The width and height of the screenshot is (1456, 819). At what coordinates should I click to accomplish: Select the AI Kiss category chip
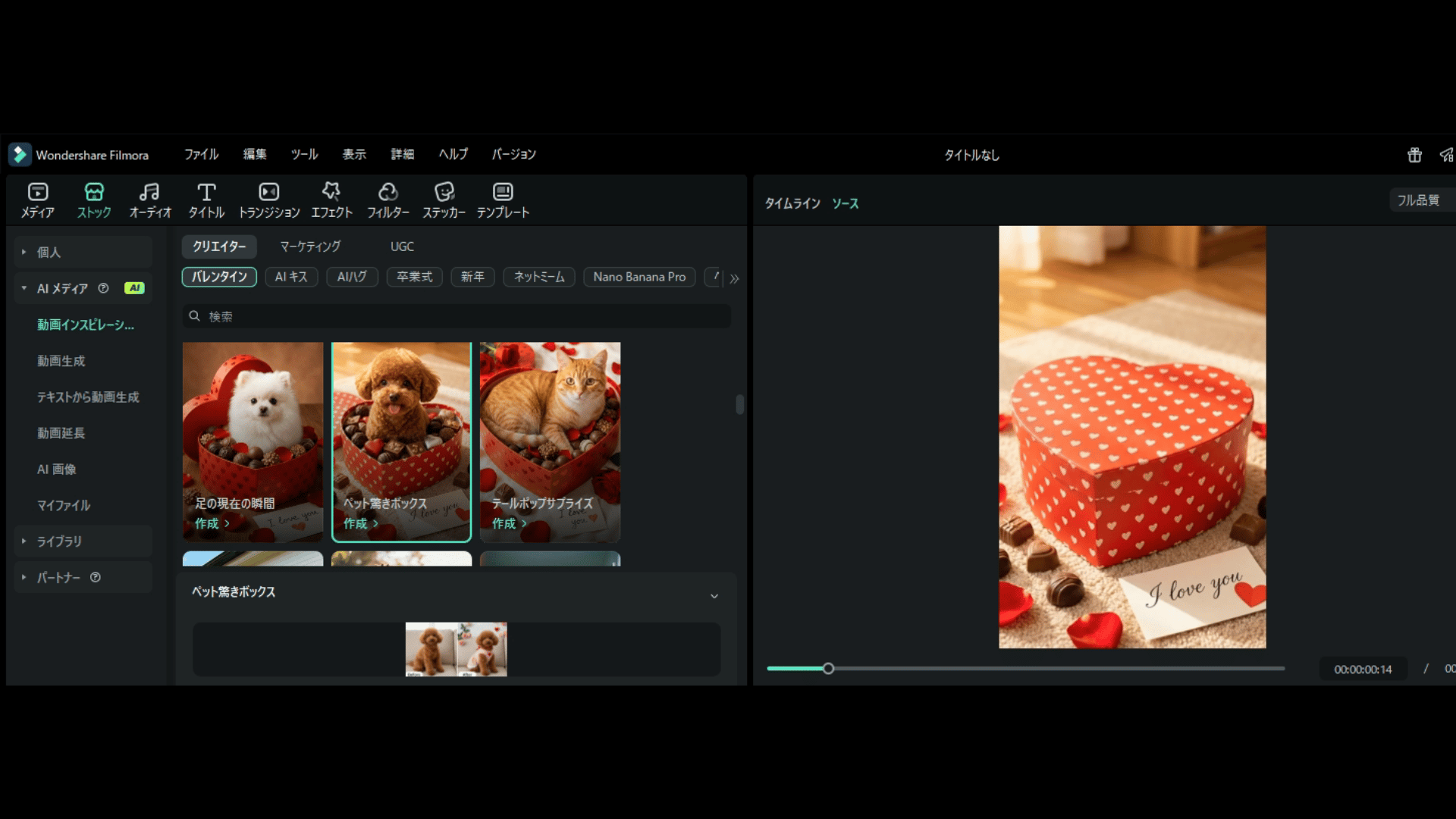pyautogui.click(x=291, y=277)
